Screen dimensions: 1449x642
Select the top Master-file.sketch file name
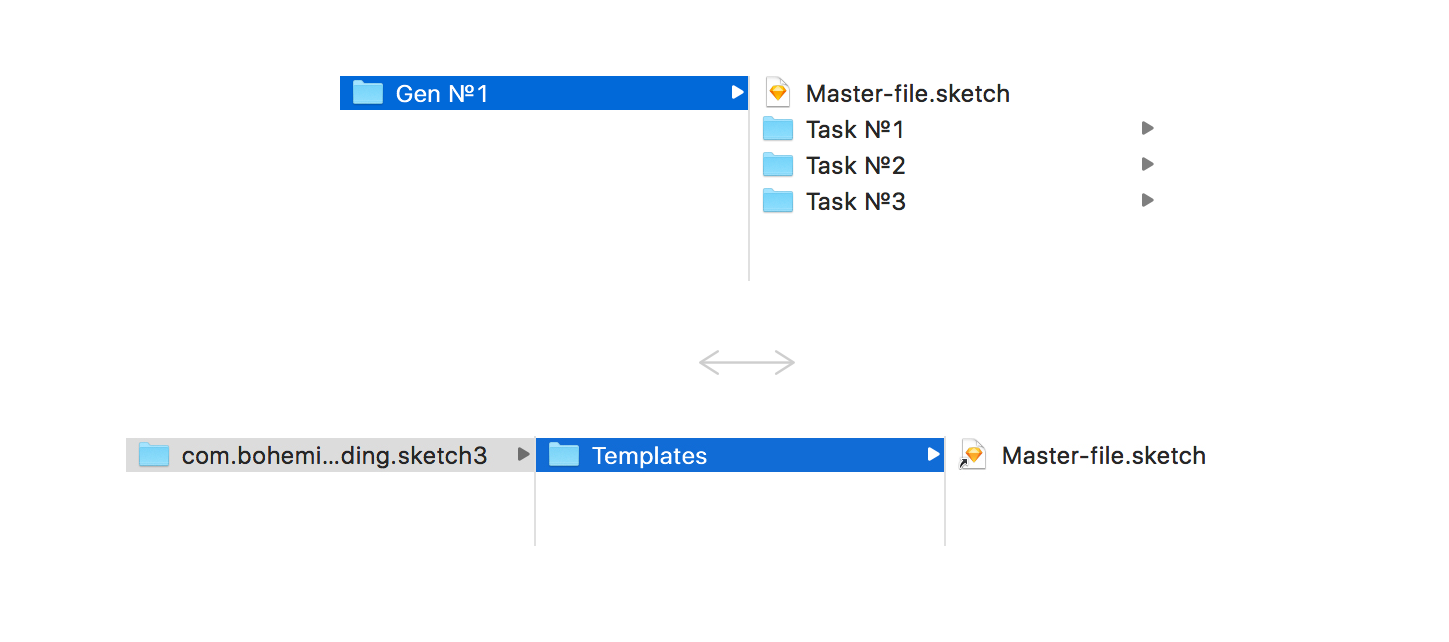907,94
